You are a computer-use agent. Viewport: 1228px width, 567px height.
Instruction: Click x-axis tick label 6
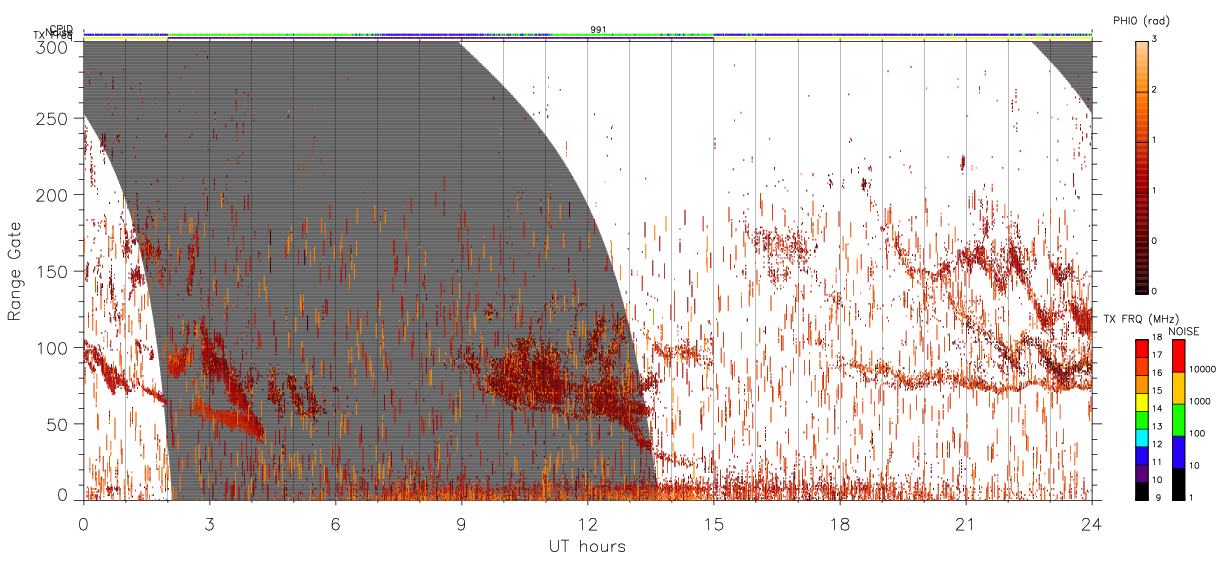(x=335, y=524)
